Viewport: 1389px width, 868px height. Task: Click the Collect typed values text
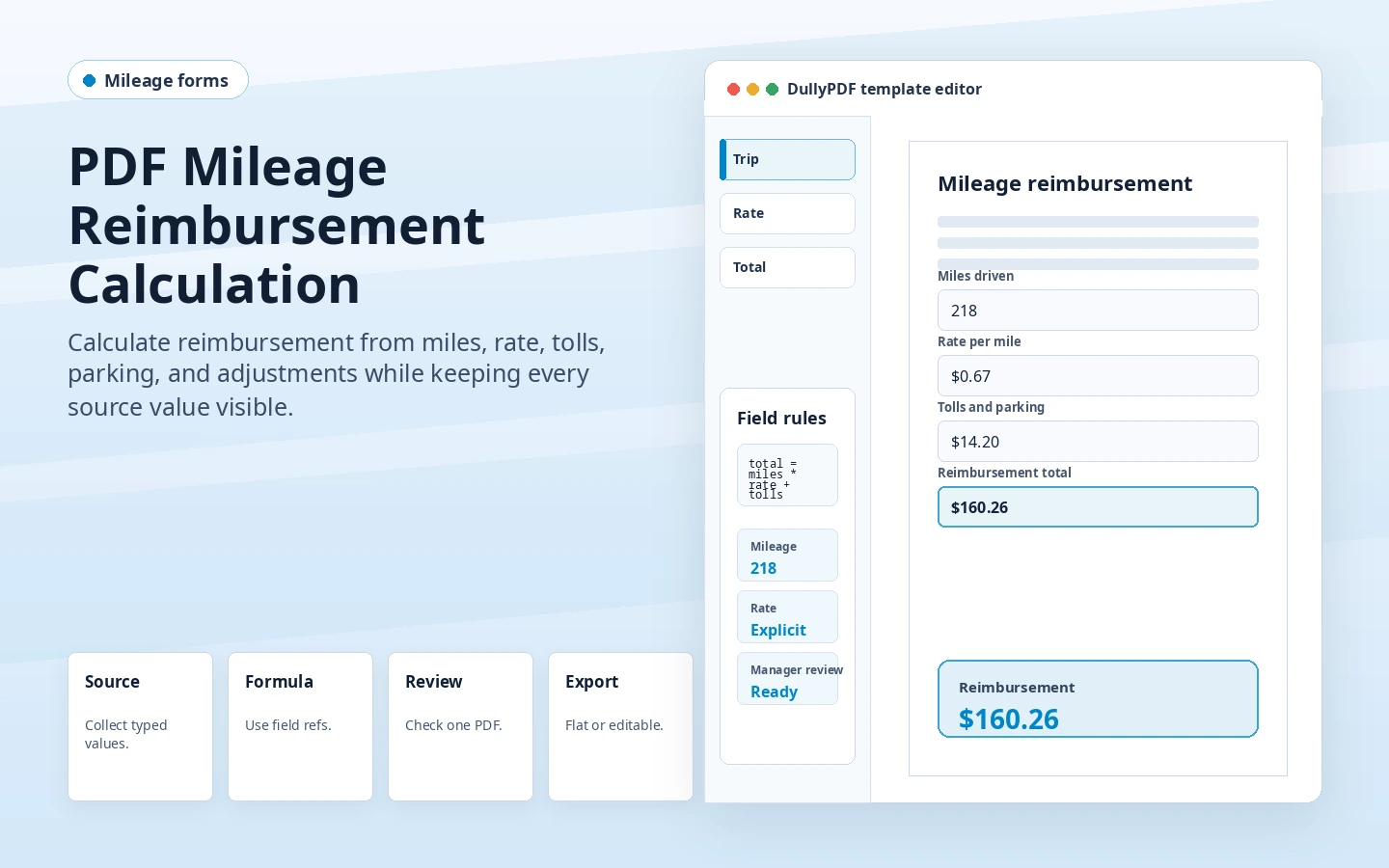click(126, 734)
